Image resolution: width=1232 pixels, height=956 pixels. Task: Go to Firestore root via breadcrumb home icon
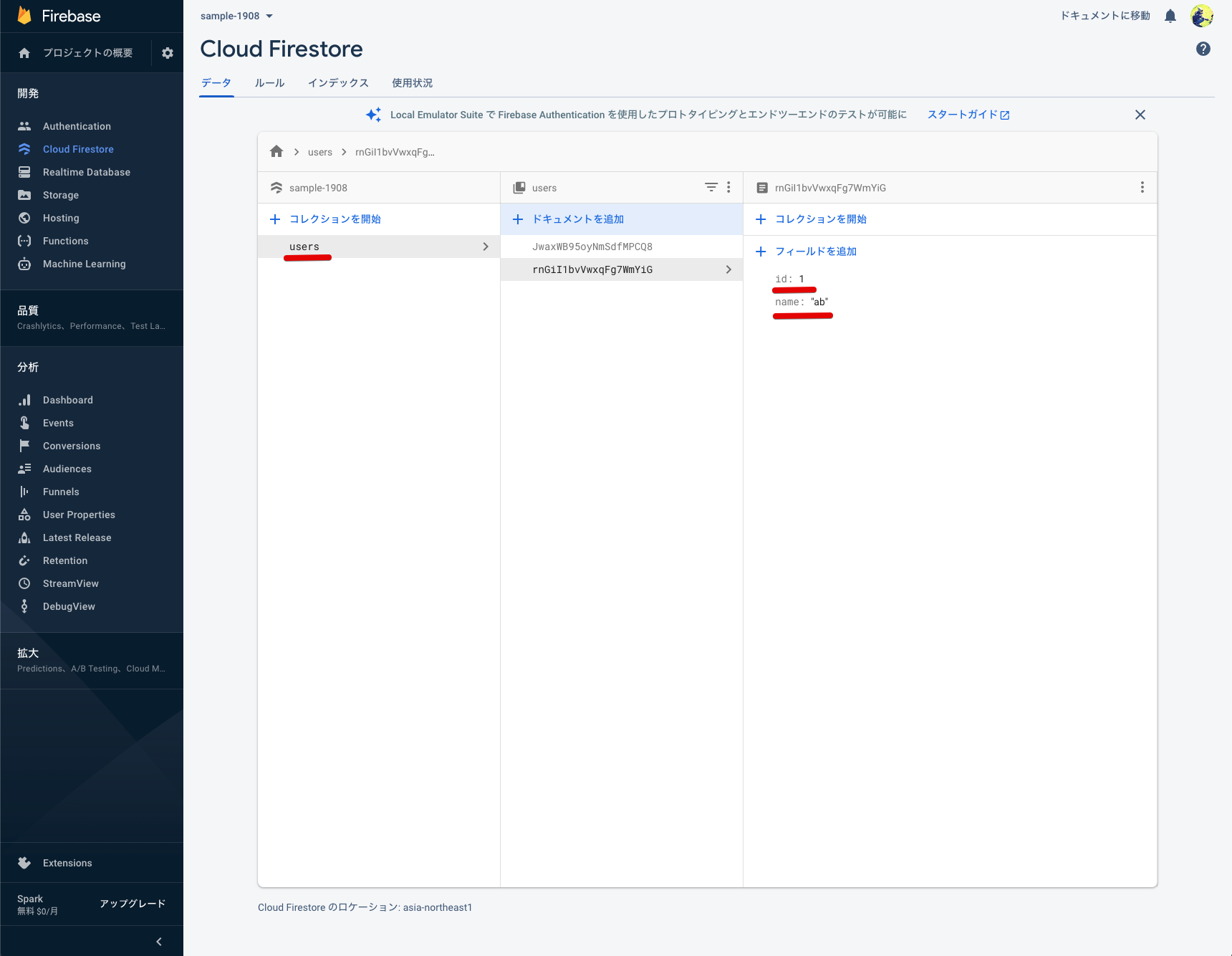coord(276,152)
